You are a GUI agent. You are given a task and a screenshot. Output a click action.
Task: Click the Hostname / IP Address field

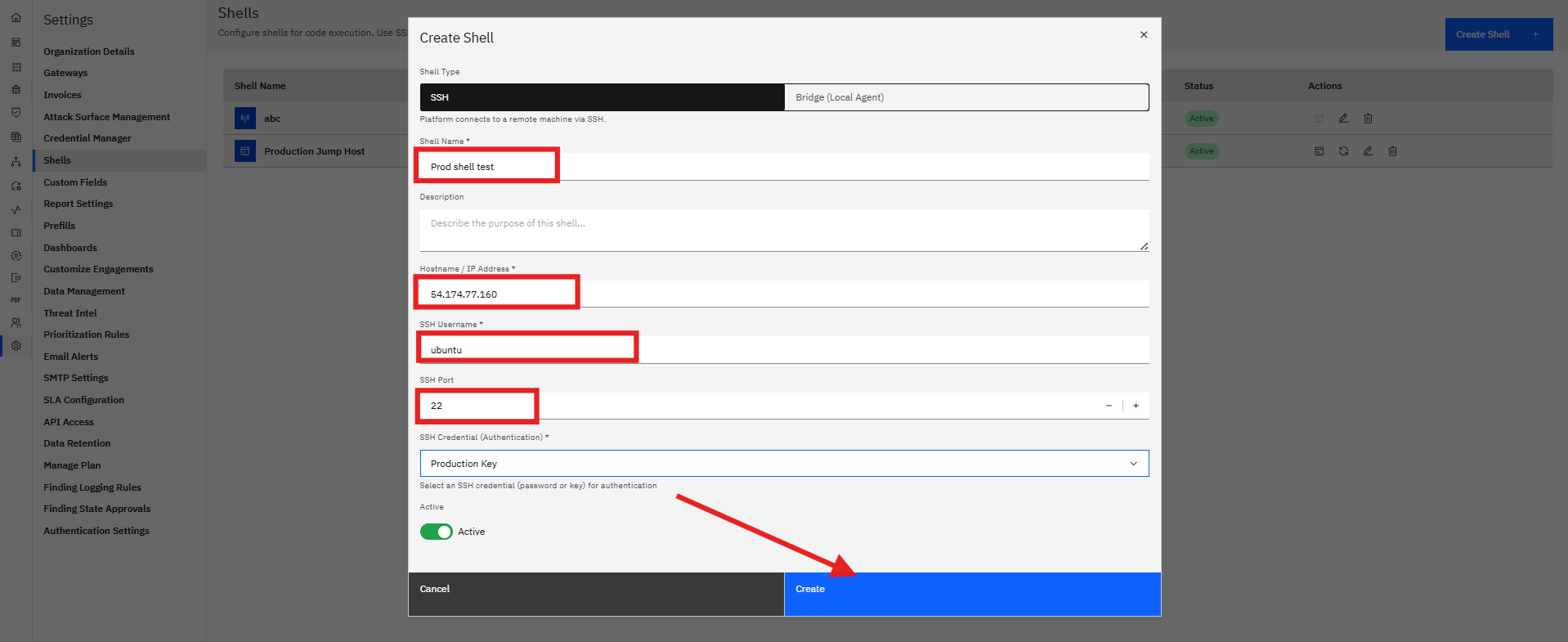[x=784, y=294]
